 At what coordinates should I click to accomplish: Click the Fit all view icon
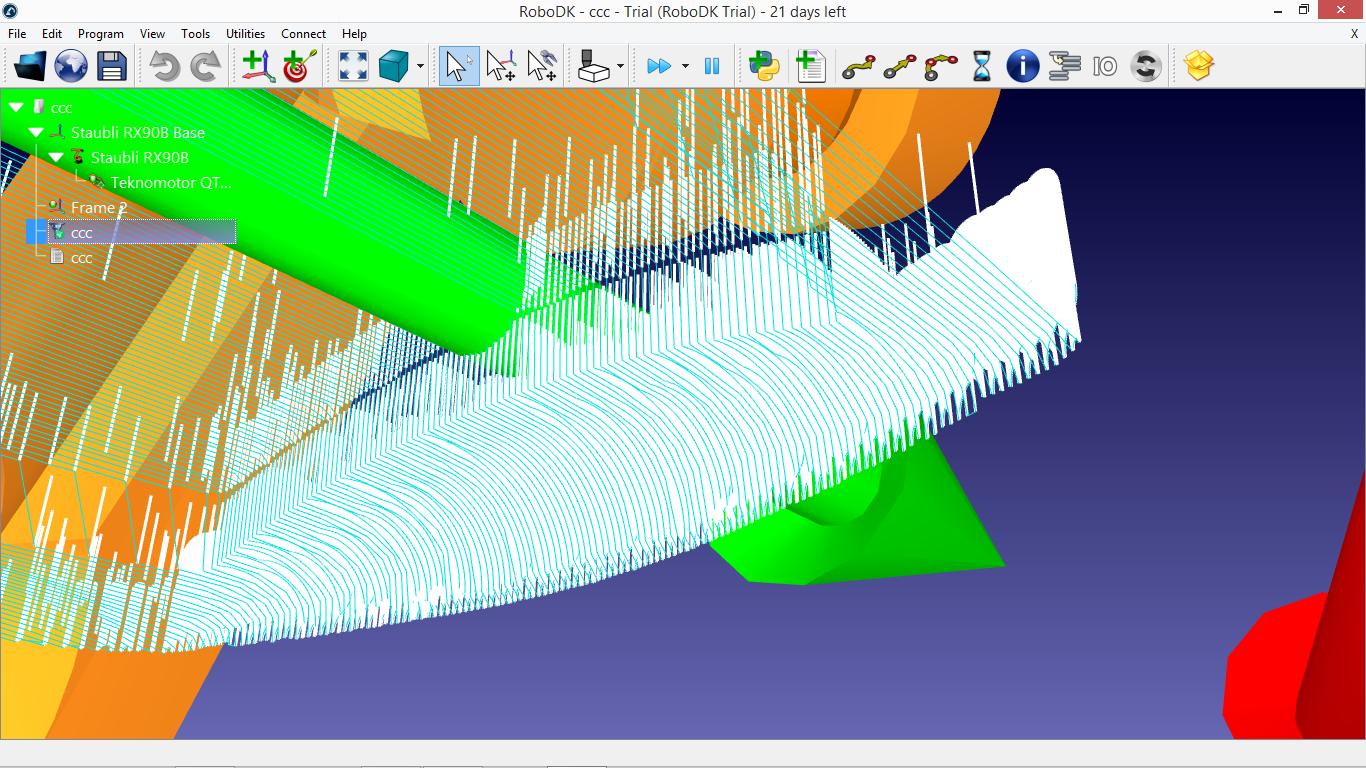click(353, 67)
